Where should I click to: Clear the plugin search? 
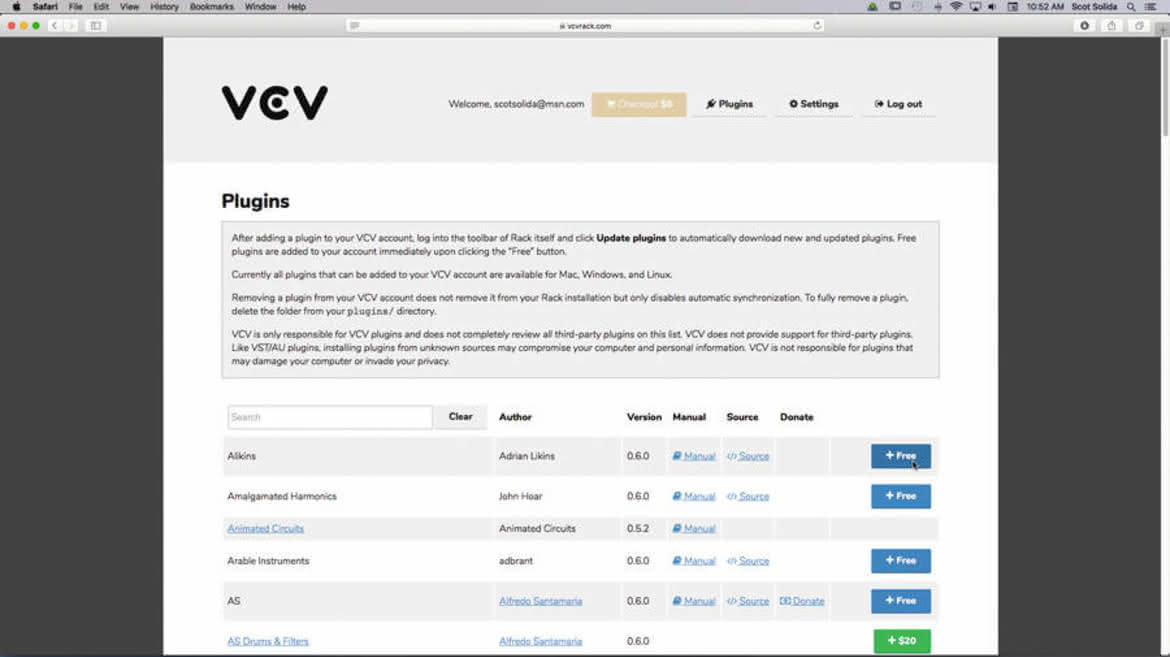coord(460,417)
